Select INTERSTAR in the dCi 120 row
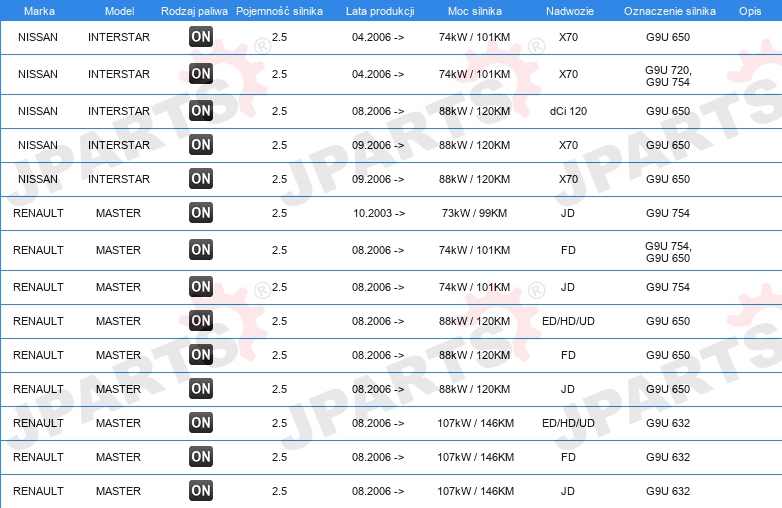Viewport: 782px width, 508px height. [119, 111]
